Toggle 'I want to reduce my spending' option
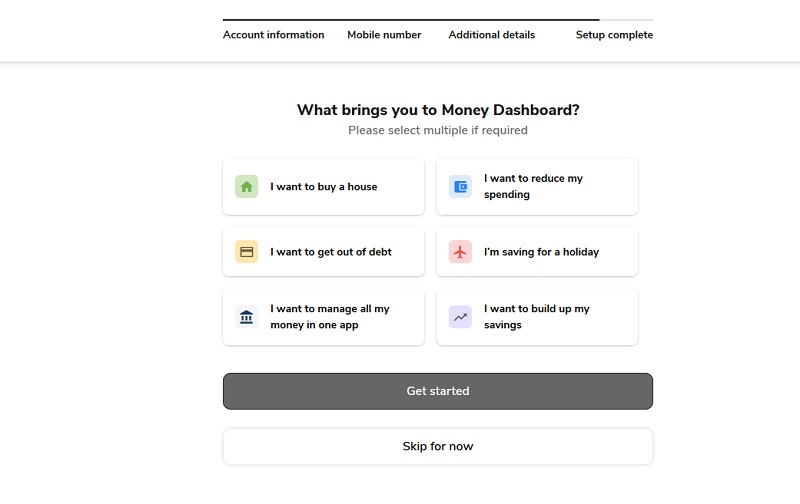The height and width of the screenshot is (504, 800). coord(537,187)
